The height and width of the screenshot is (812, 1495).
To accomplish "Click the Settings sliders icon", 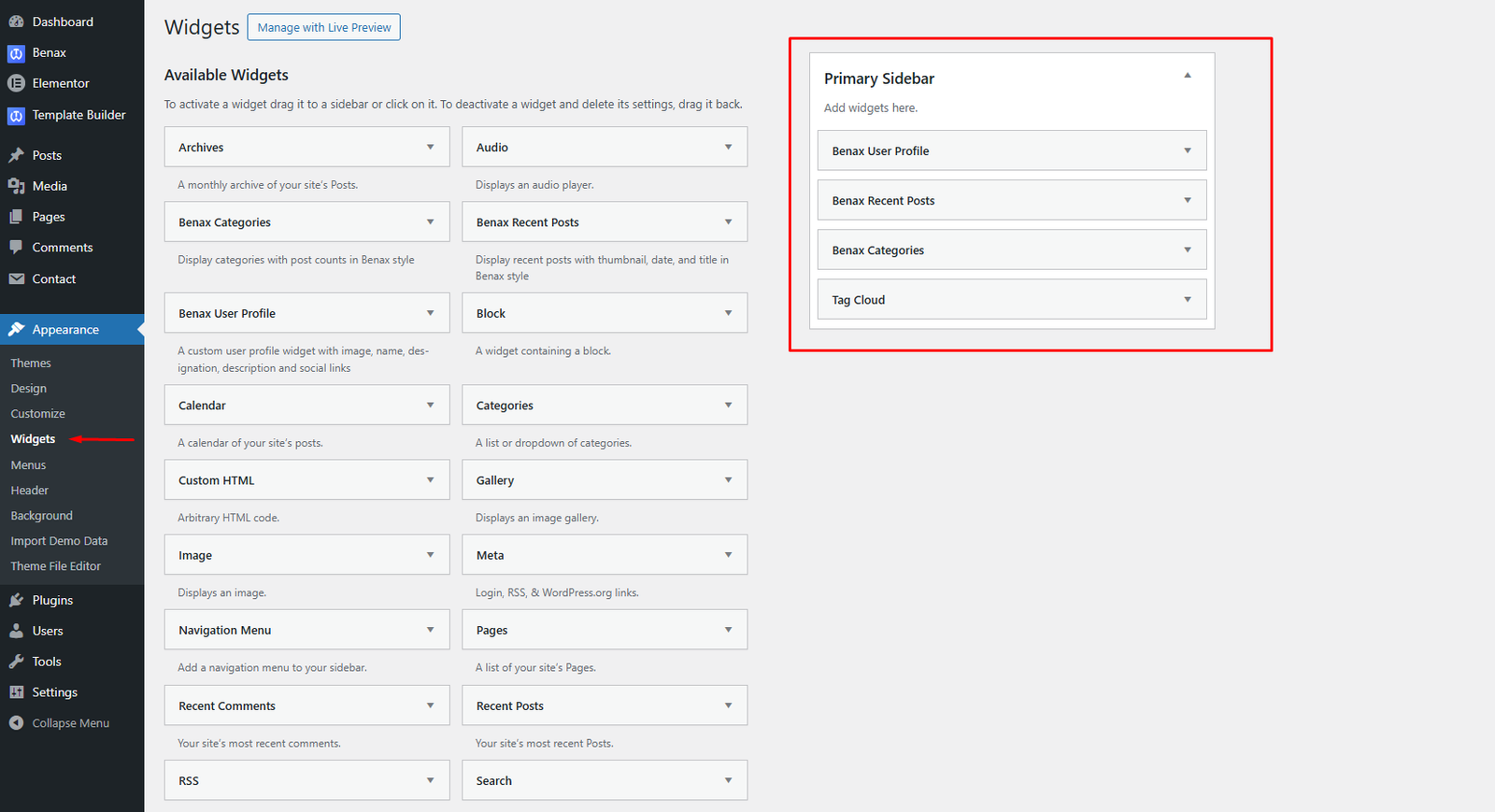I will pos(16,692).
